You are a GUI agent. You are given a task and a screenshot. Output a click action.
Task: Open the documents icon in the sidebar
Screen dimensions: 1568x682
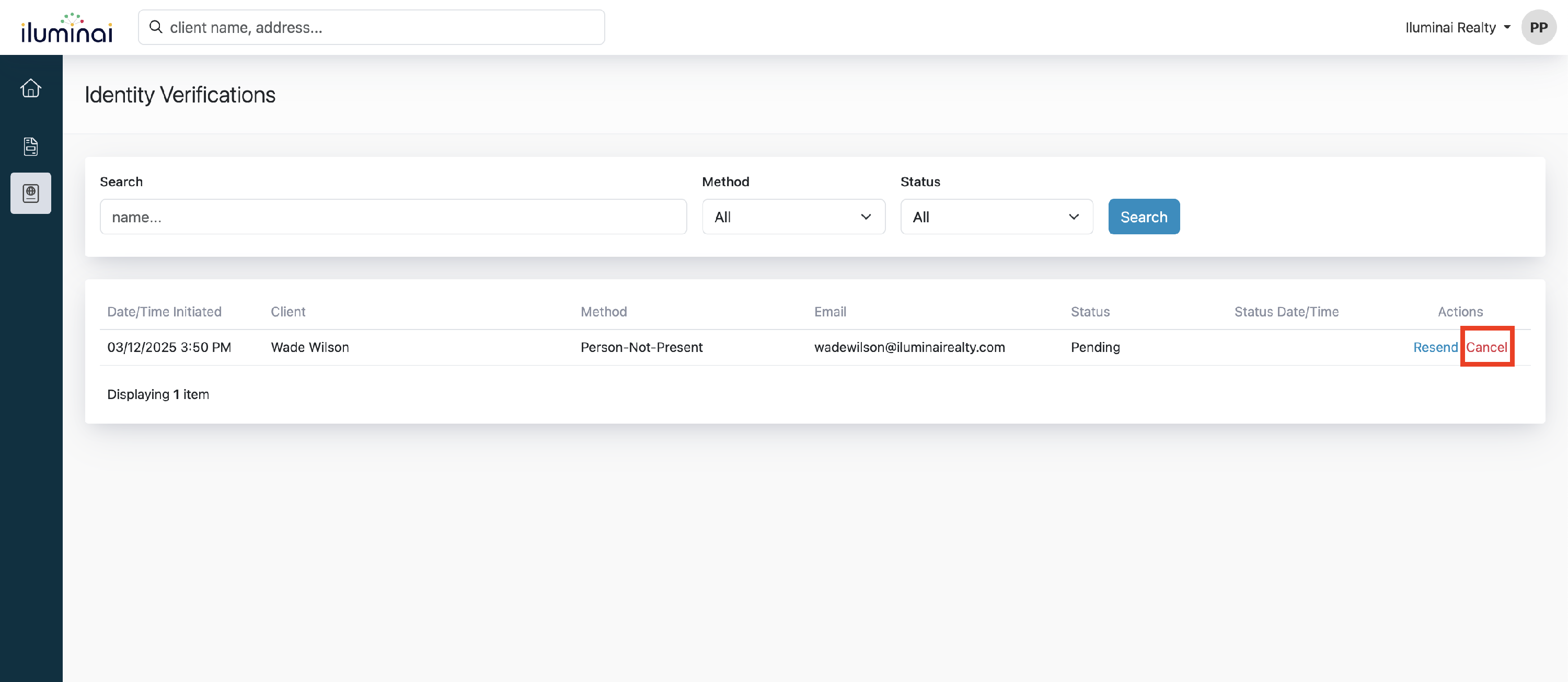(30, 146)
